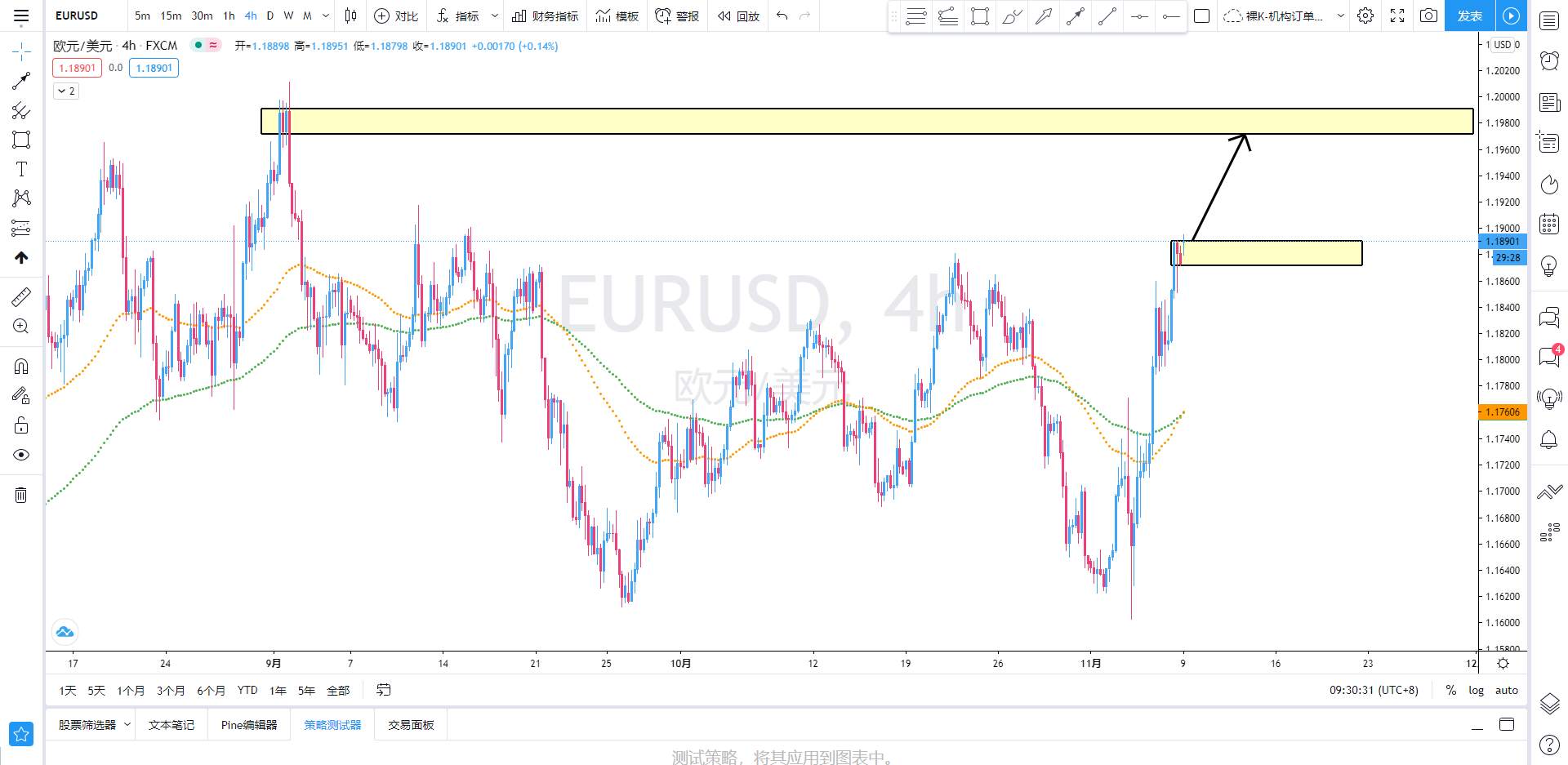This screenshot has width=1568, height=765.
Task: Expand the indicators favorites dropdown arrow
Action: [x=494, y=16]
